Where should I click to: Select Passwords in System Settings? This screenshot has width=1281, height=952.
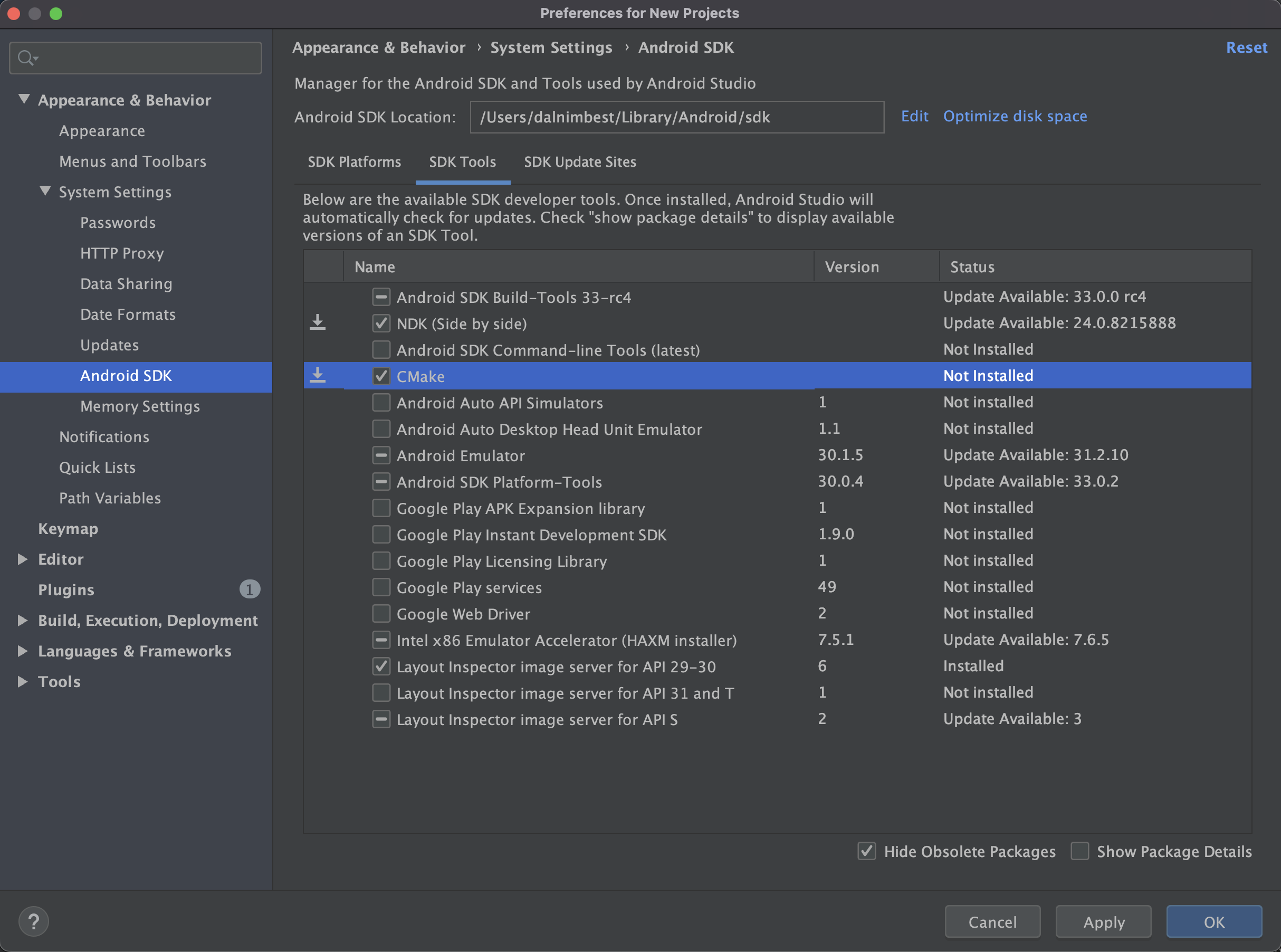(118, 223)
